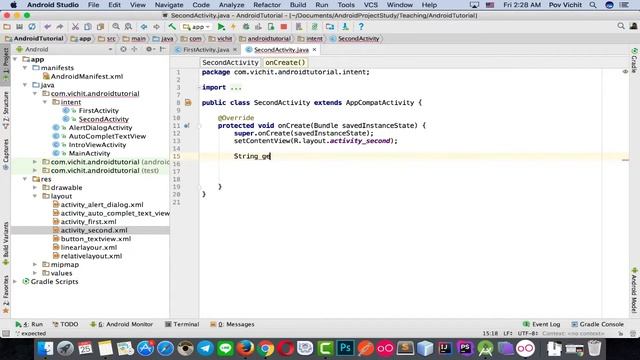Screen dimensions: 640x360
Task: Open the TODO tool window
Action: pos(65,324)
